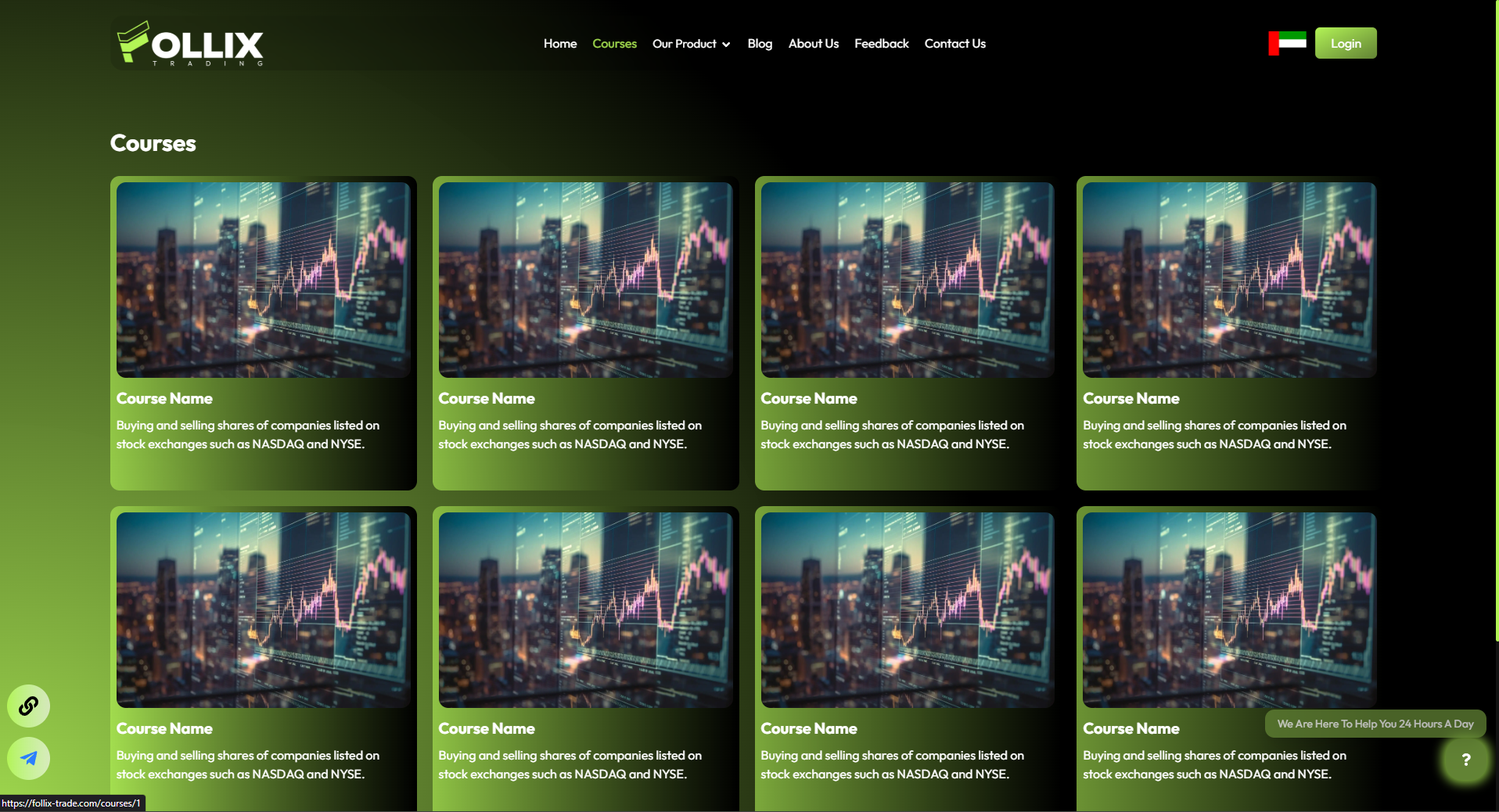
Task: Open the Blog page link
Action: point(760,44)
